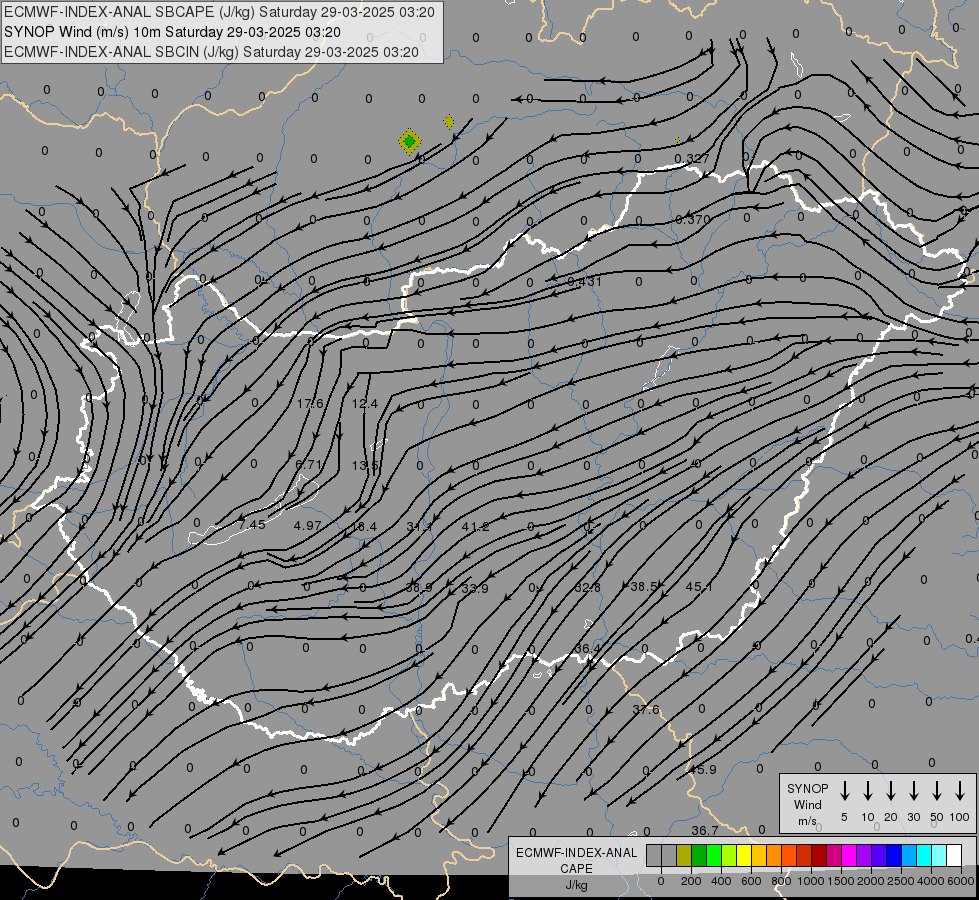The width and height of the screenshot is (979, 900).
Task: Click the map value 45.1
Action: coord(699,586)
